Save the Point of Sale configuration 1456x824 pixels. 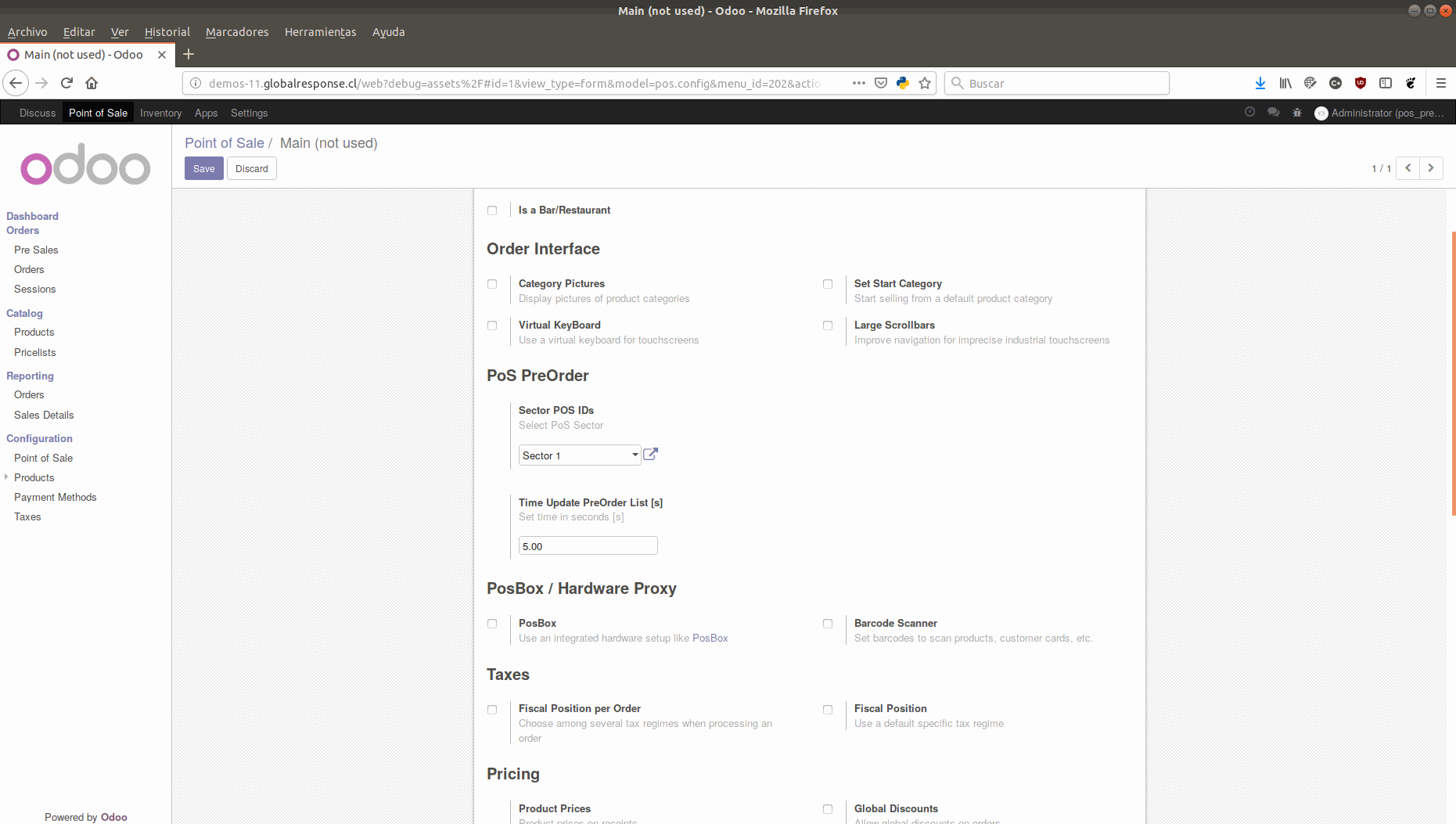click(x=203, y=168)
